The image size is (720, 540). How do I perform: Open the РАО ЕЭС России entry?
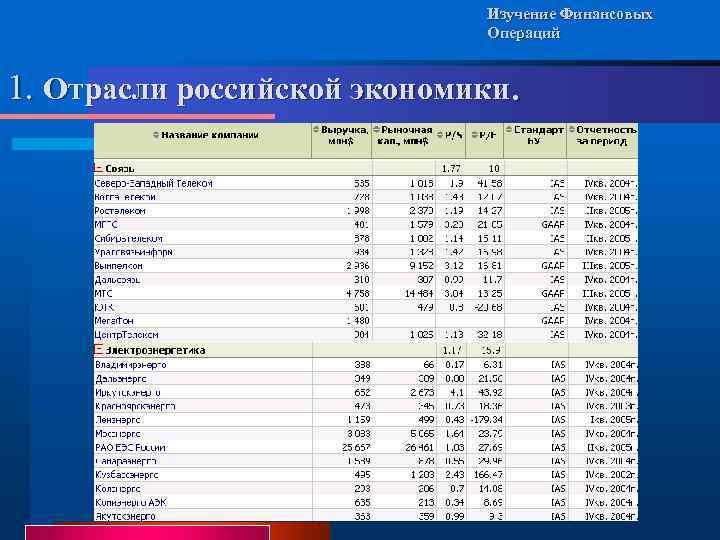pos(131,448)
